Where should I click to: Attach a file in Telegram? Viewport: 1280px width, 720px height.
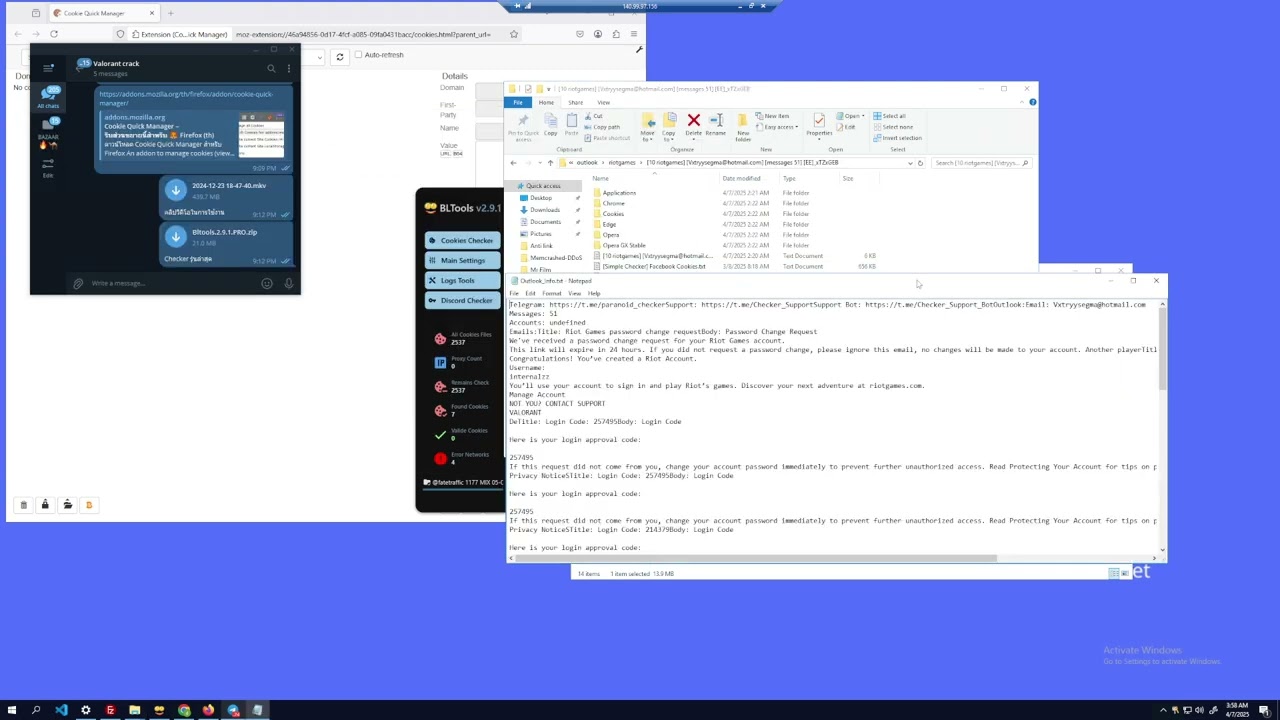click(78, 283)
